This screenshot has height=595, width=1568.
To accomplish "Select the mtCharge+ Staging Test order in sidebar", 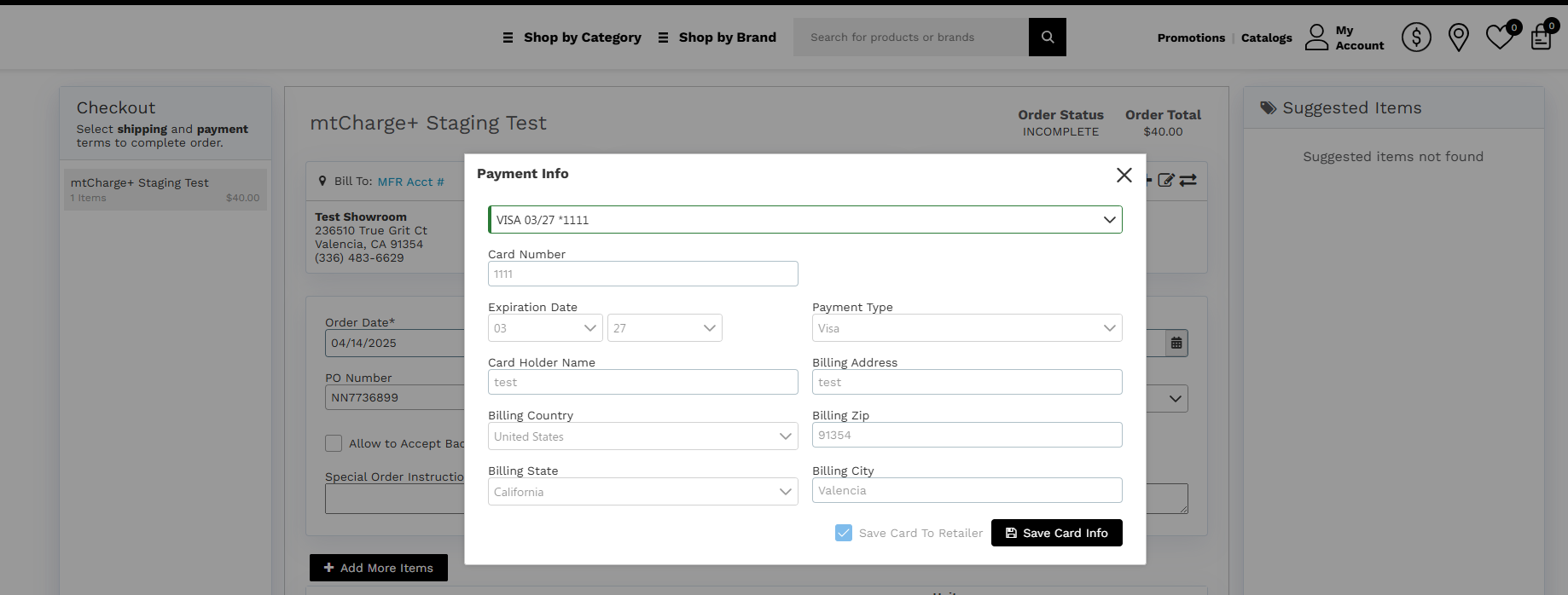I will (x=166, y=189).
